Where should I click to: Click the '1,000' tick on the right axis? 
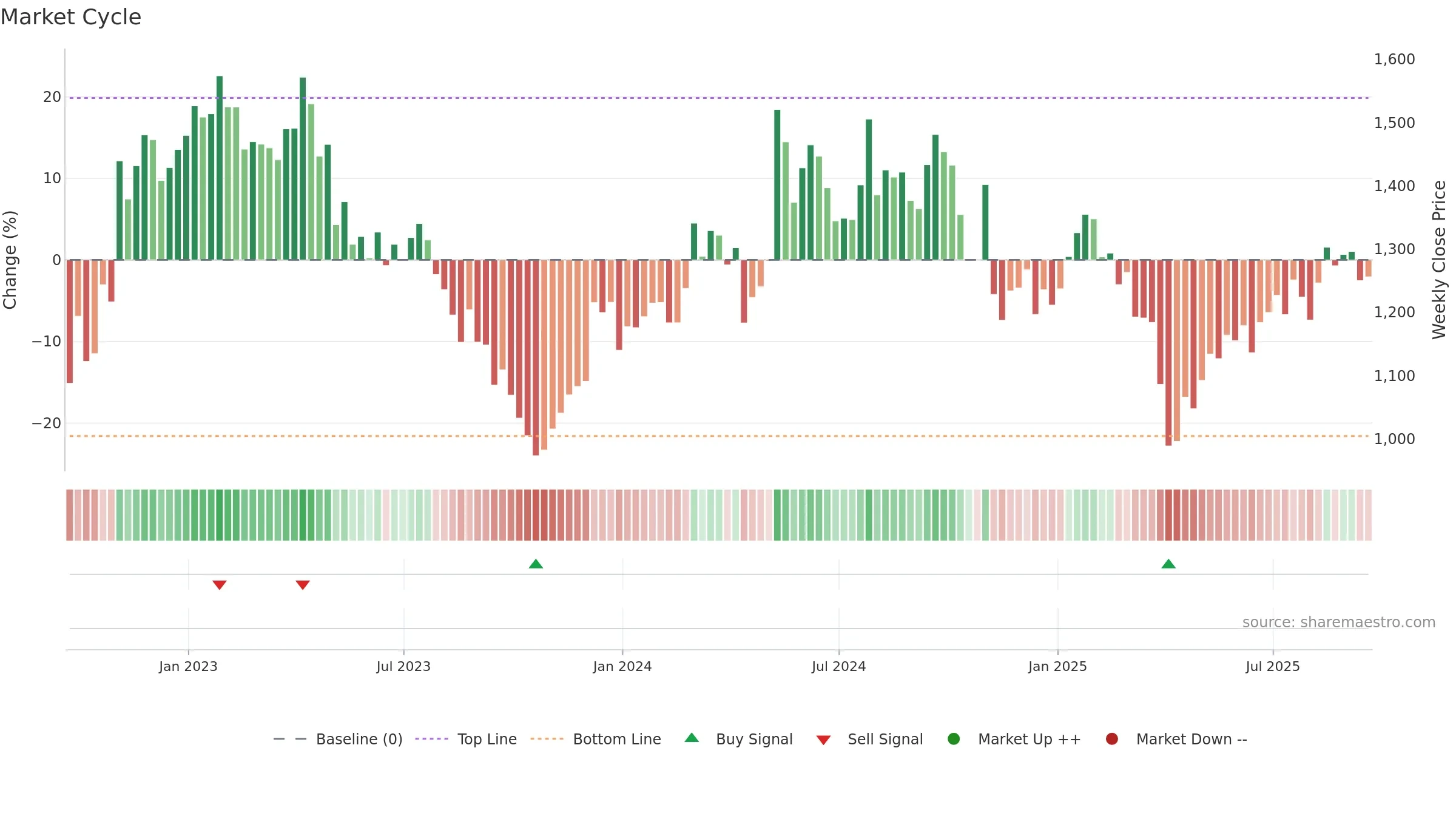pyautogui.click(x=1394, y=439)
